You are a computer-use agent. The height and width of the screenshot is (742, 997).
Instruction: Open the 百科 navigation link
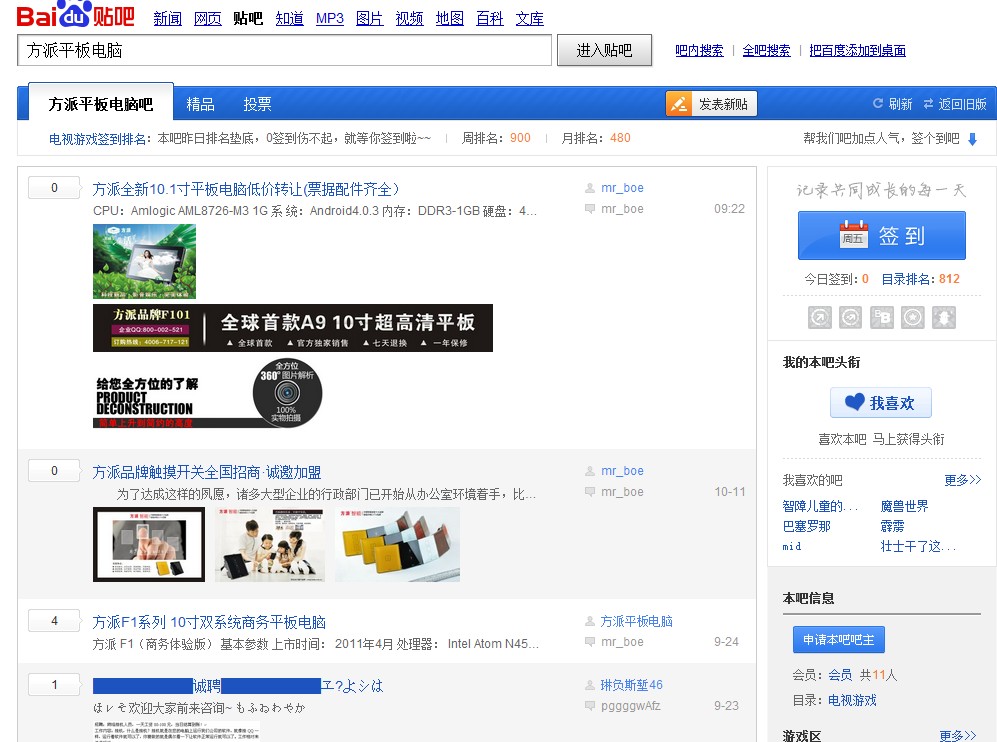[490, 18]
